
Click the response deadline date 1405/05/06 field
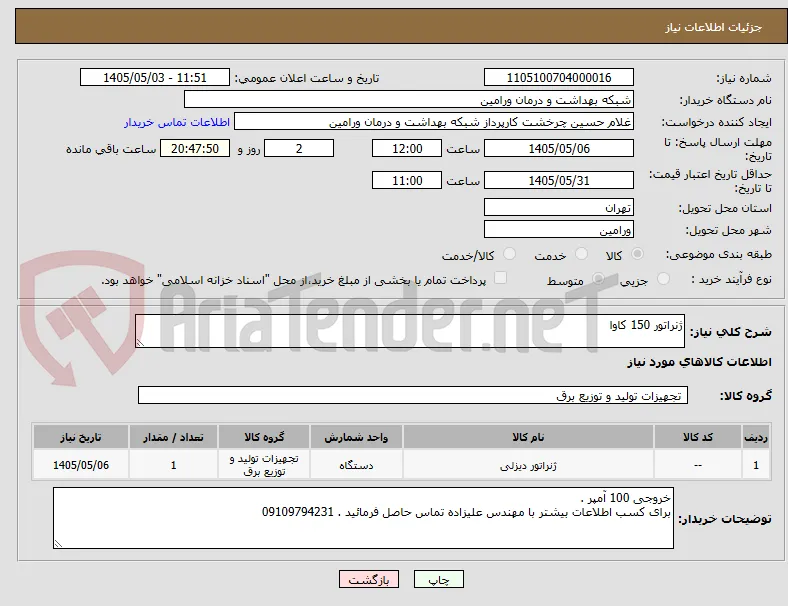(x=559, y=148)
